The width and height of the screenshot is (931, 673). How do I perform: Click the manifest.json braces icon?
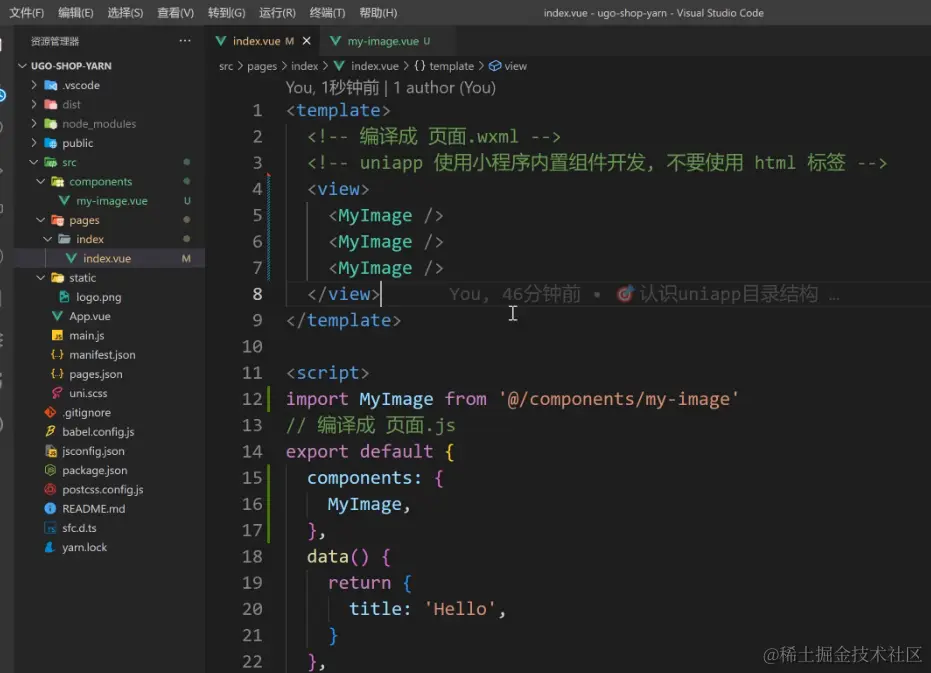pyautogui.click(x=57, y=355)
